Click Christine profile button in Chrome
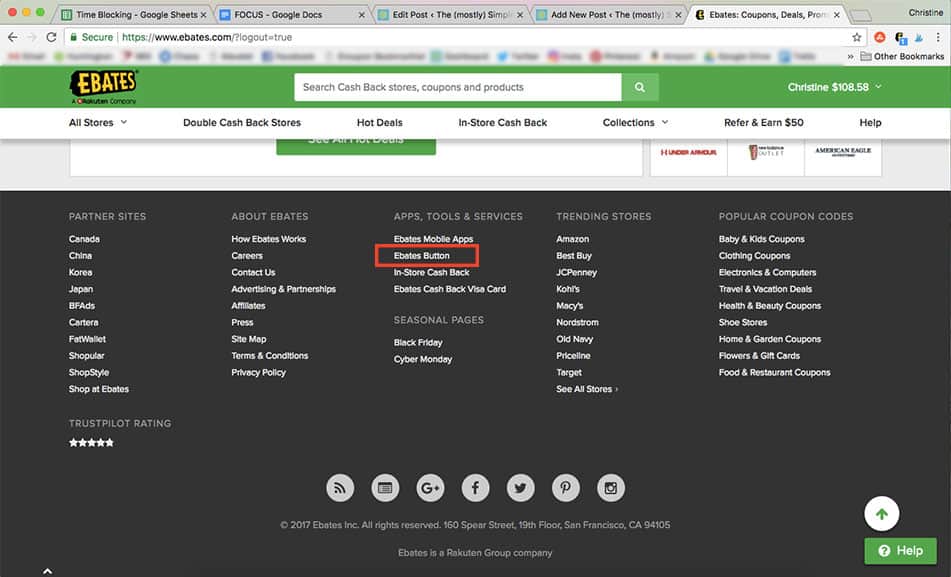This screenshot has width=951, height=577. (x=926, y=12)
